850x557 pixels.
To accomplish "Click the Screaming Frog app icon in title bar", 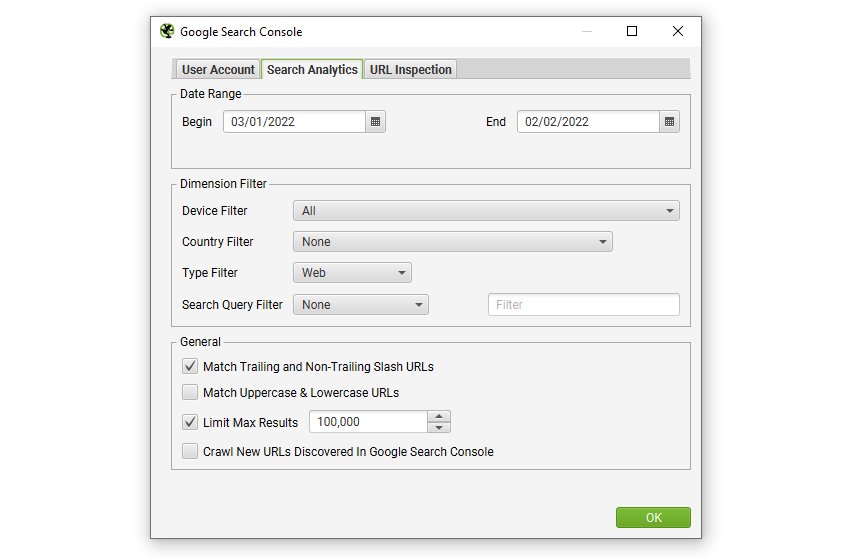I will (167, 31).
